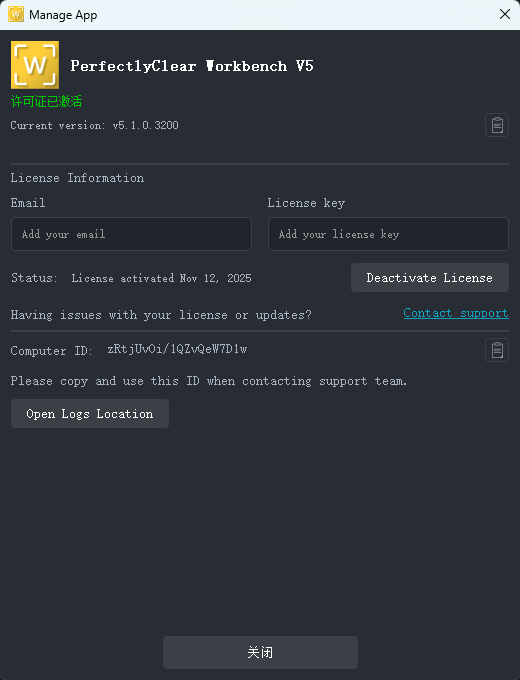This screenshot has width=520, height=680.
Task: Click the Email field label
Action: pyautogui.click(x=28, y=203)
